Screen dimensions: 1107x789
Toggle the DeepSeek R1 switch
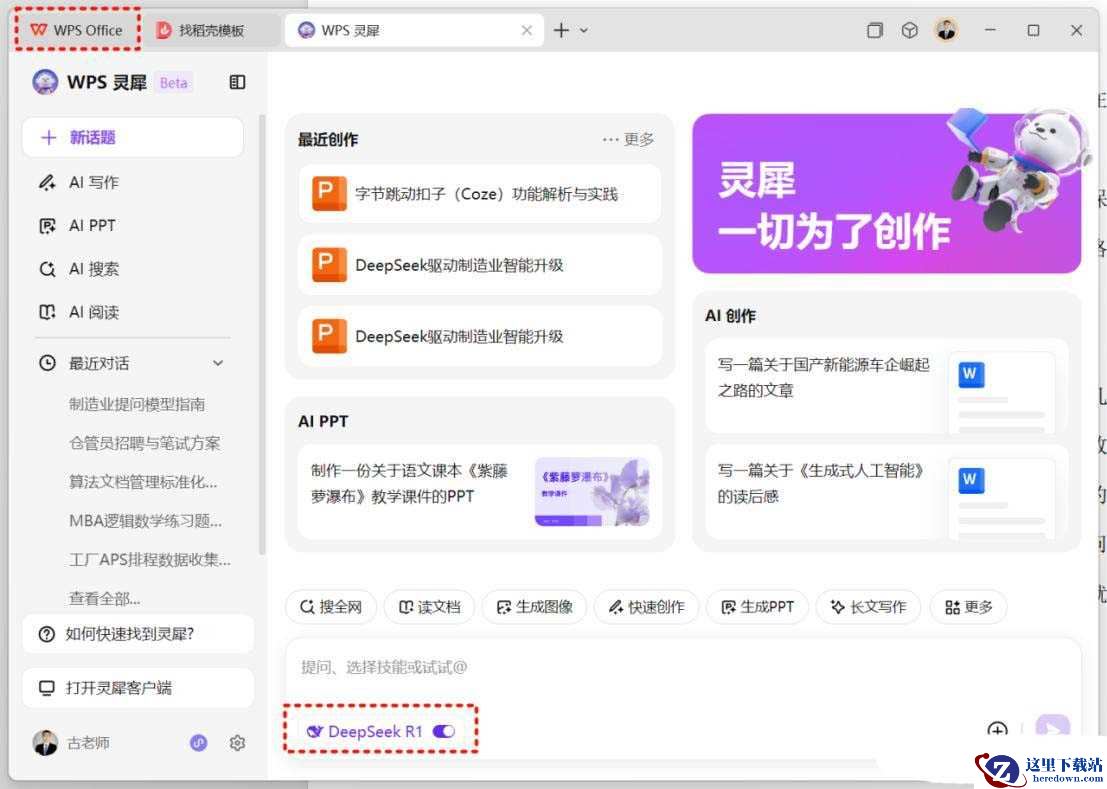pyautogui.click(x=443, y=731)
